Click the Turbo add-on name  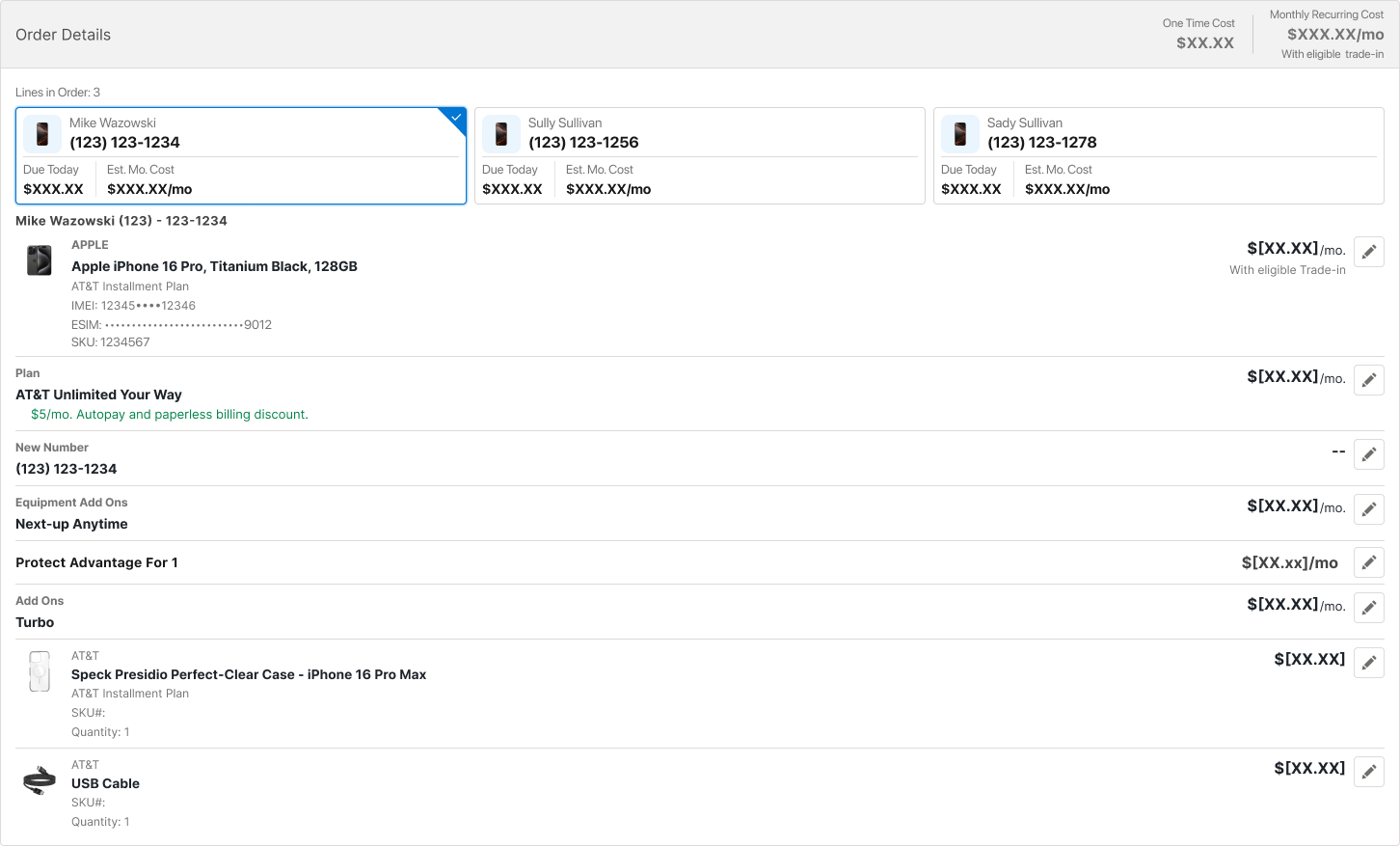click(x=35, y=622)
